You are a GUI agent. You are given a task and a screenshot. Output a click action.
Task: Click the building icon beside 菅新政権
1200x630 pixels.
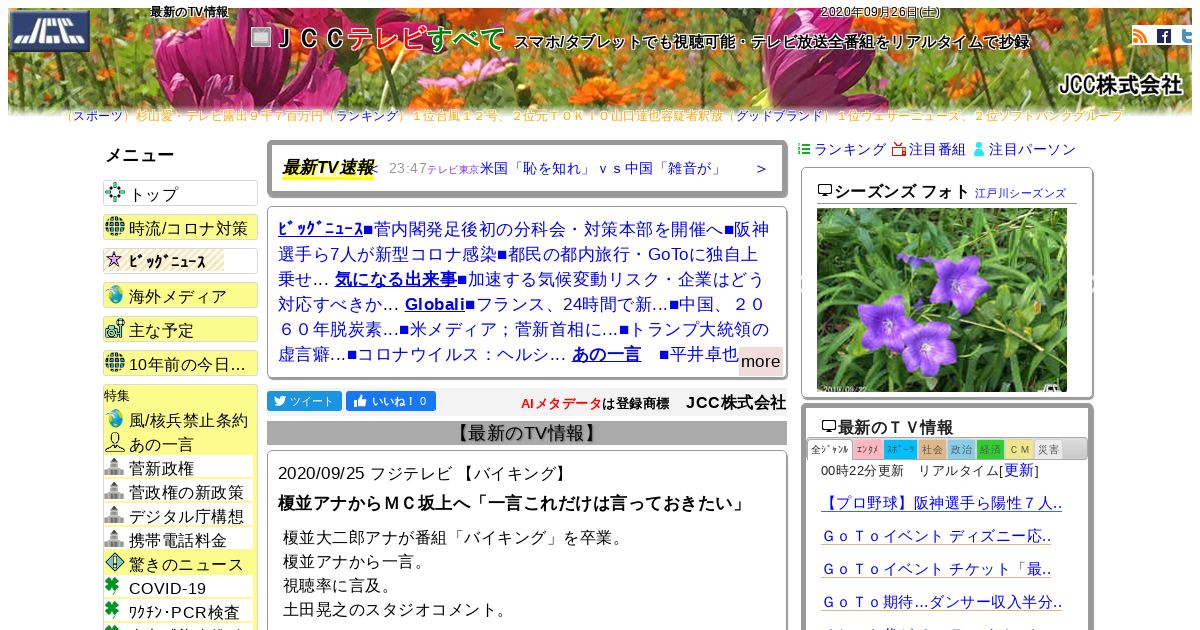tap(114, 467)
